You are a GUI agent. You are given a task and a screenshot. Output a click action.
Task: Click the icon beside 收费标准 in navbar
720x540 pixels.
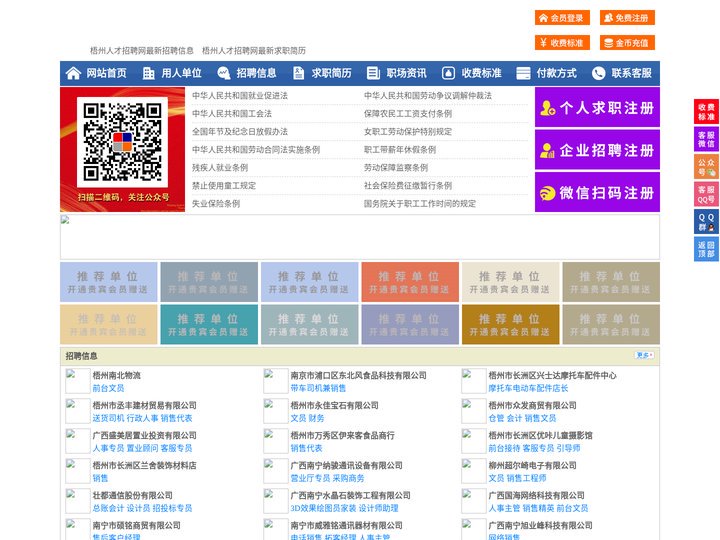[448, 73]
